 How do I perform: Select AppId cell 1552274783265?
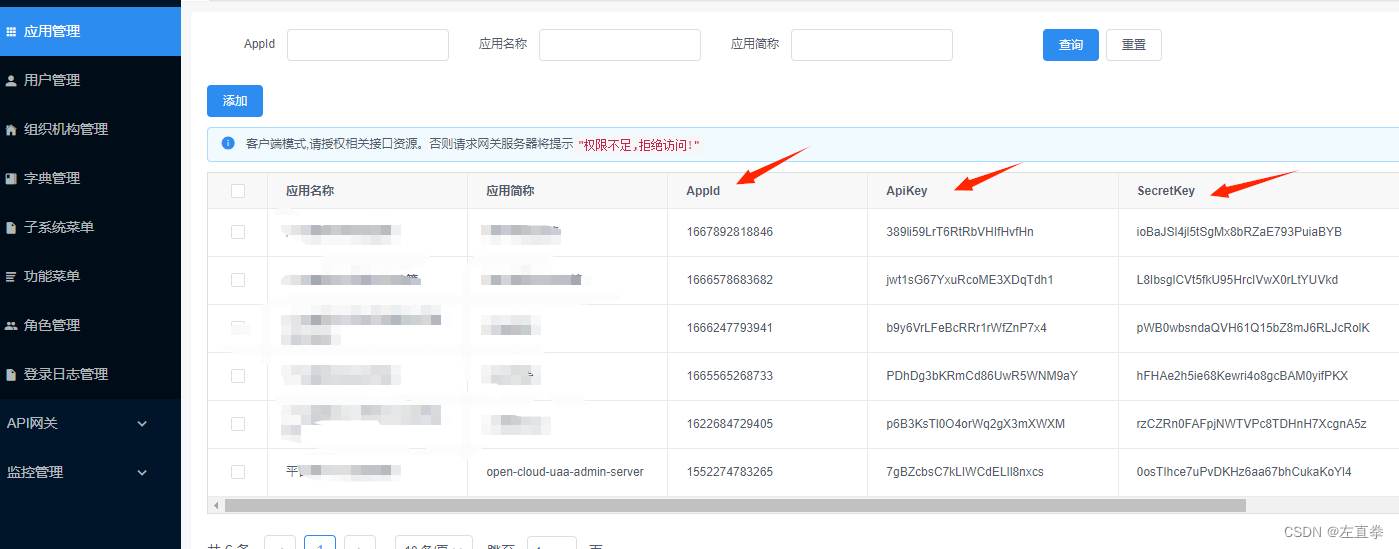[x=730, y=472]
